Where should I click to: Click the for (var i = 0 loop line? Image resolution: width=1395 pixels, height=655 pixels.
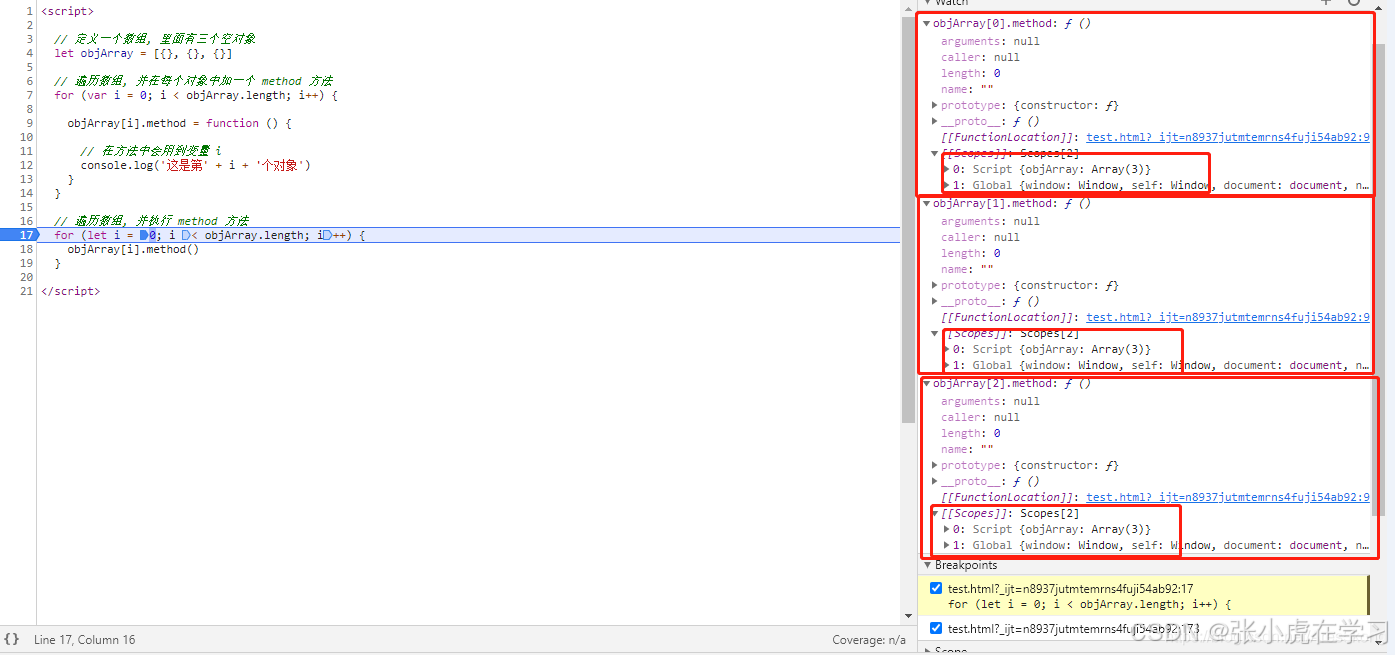point(196,95)
